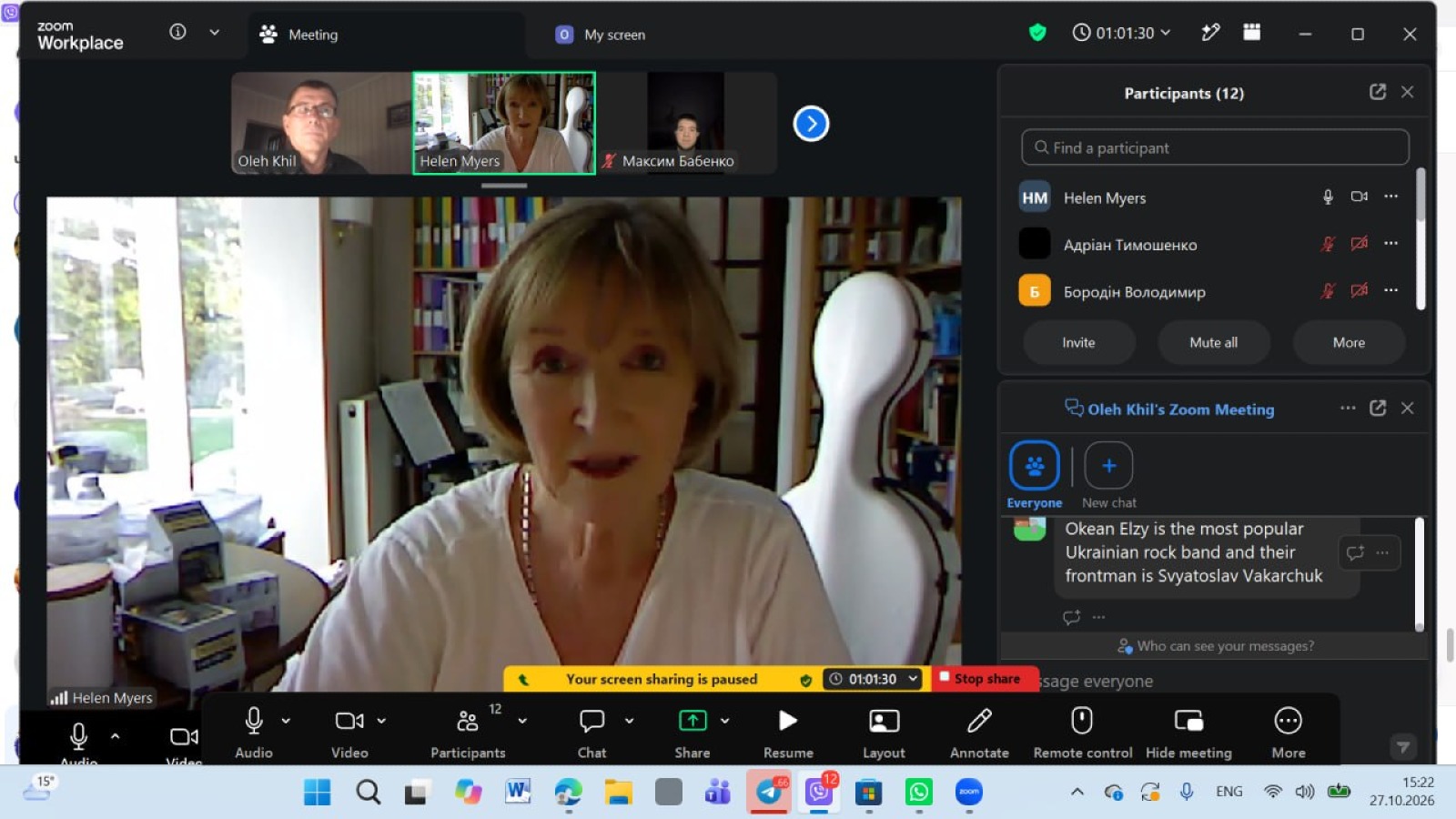Open the More options ellipsis in toolbar
This screenshot has width=1456, height=819.
click(x=1288, y=721)
